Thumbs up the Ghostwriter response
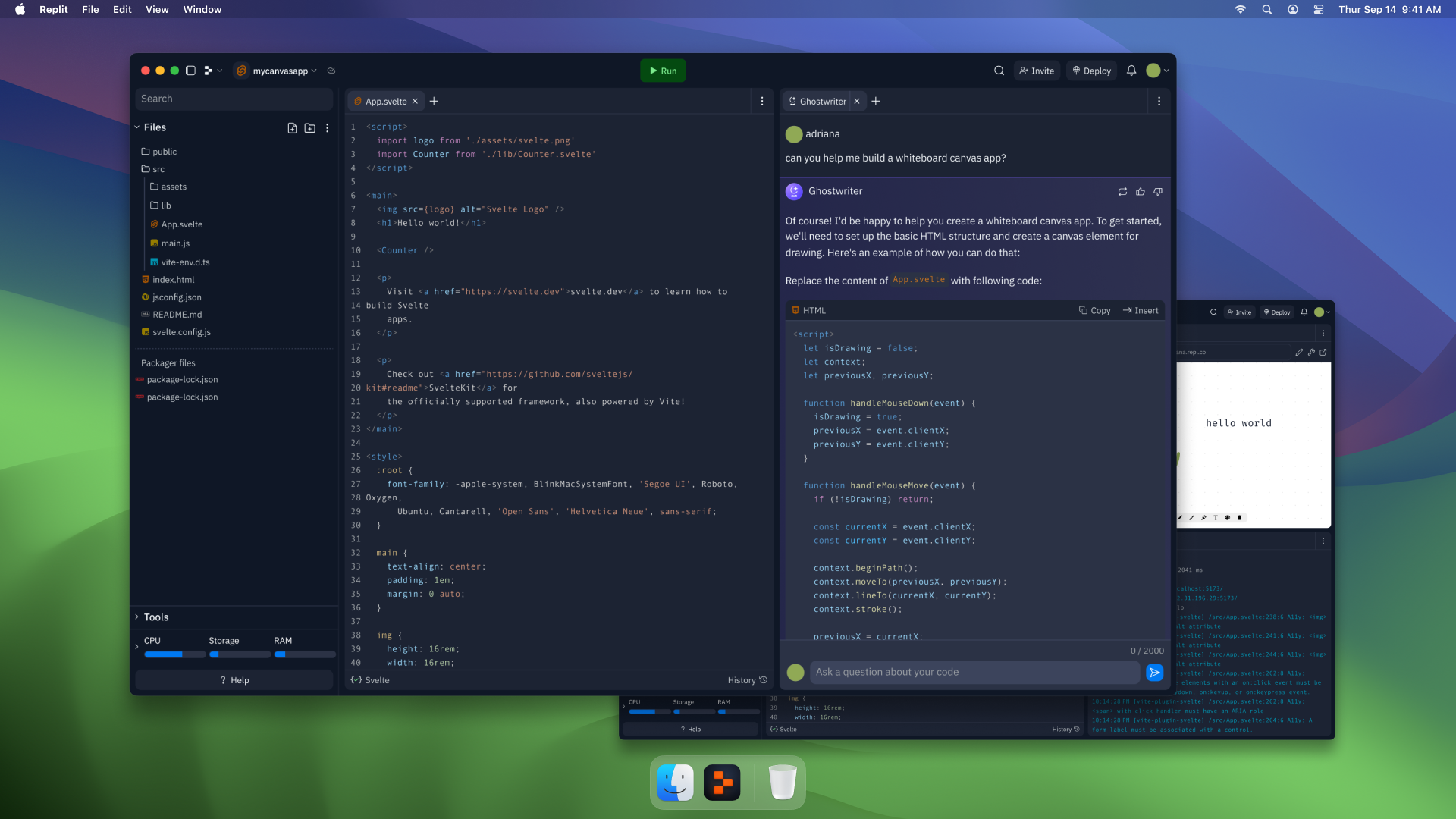 point(1140,192)
